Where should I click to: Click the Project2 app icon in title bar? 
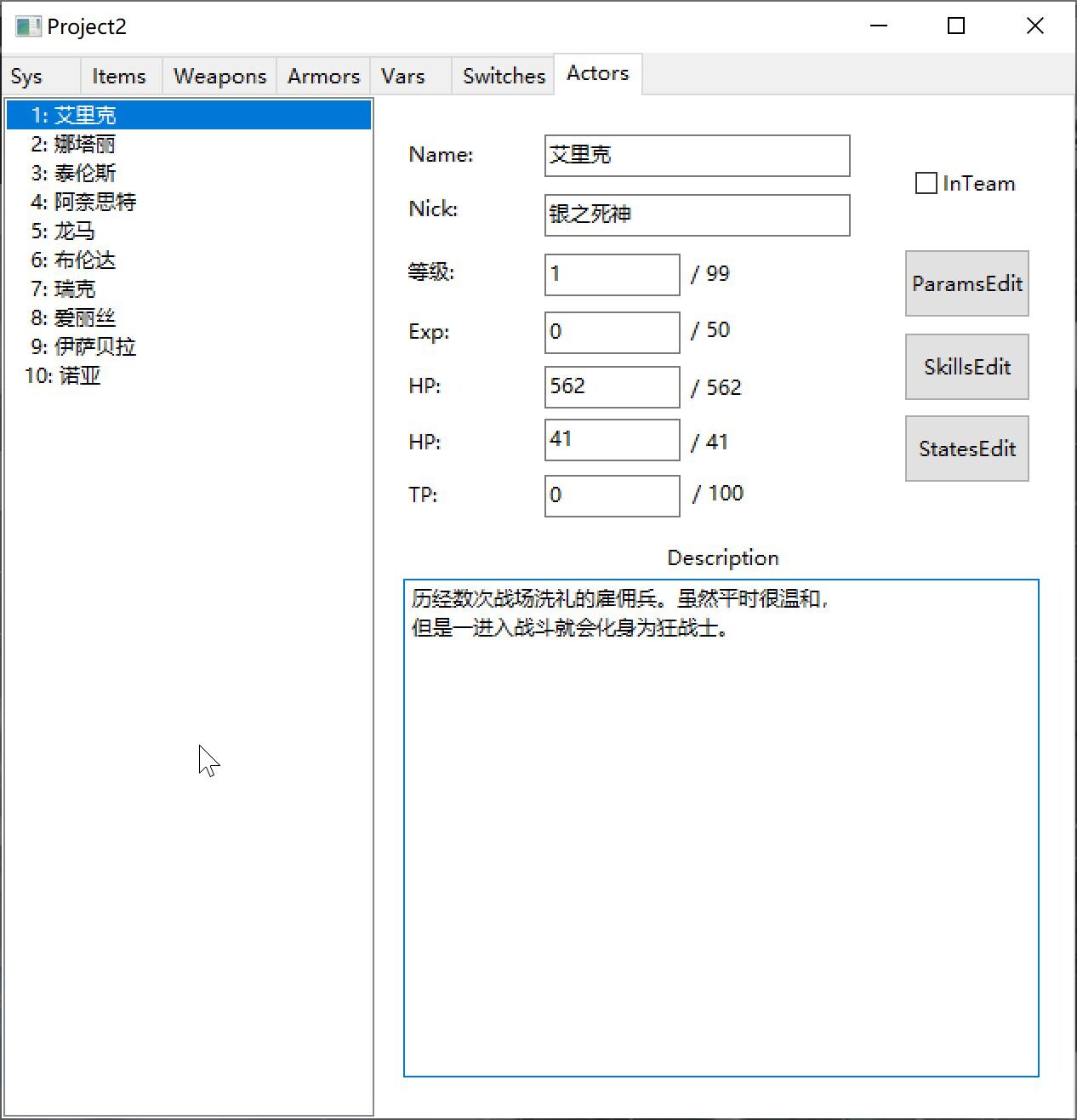coord(27,26)
